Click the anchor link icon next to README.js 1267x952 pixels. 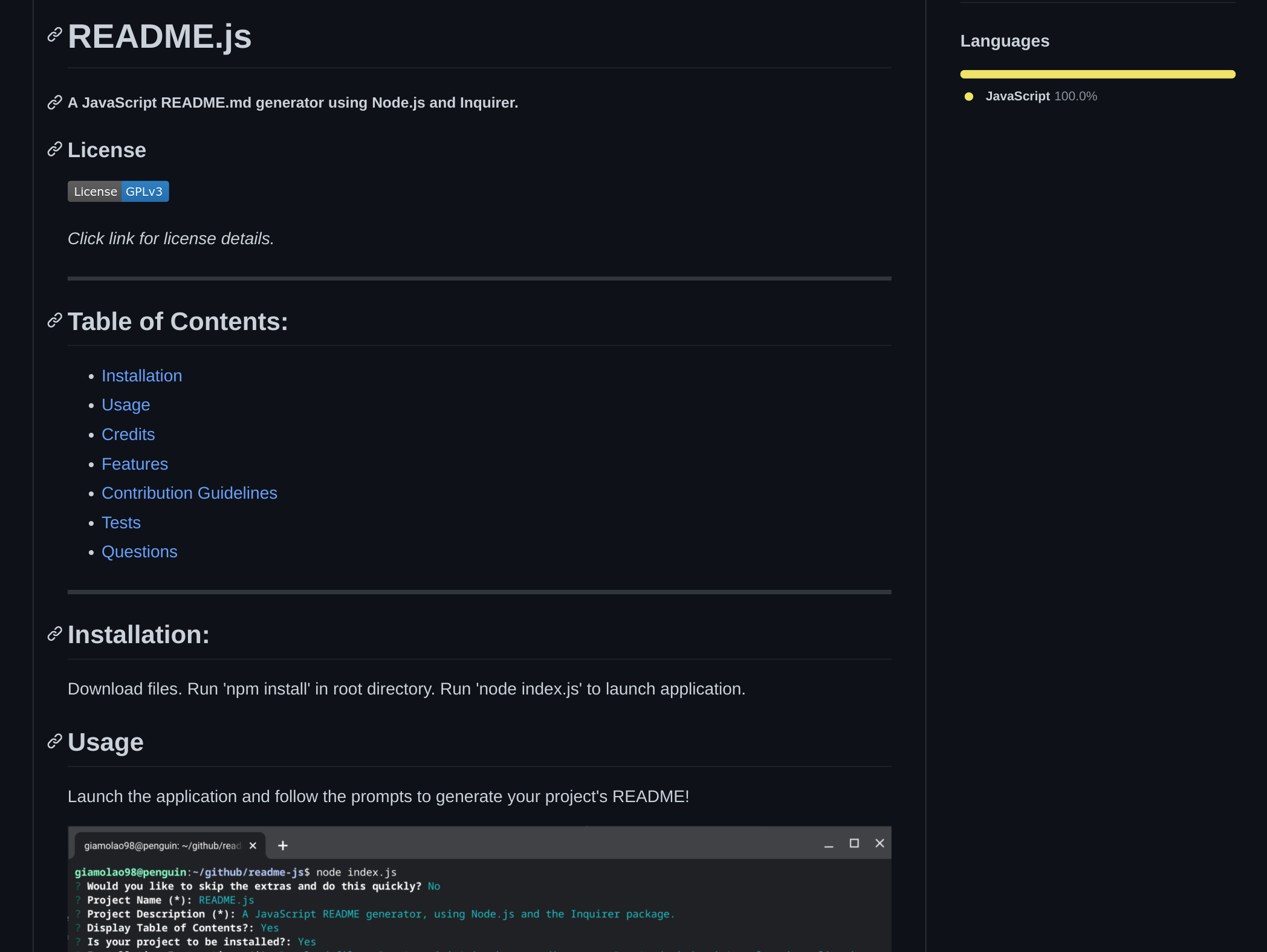[x=53, y=35]
